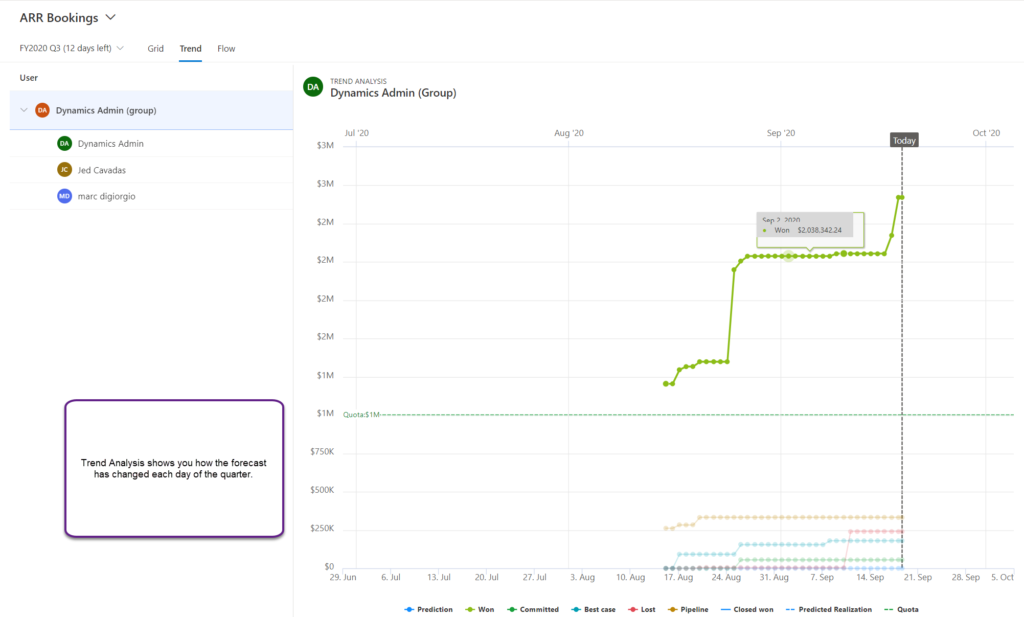Click the Today marker on the chart

coord(904,140)
